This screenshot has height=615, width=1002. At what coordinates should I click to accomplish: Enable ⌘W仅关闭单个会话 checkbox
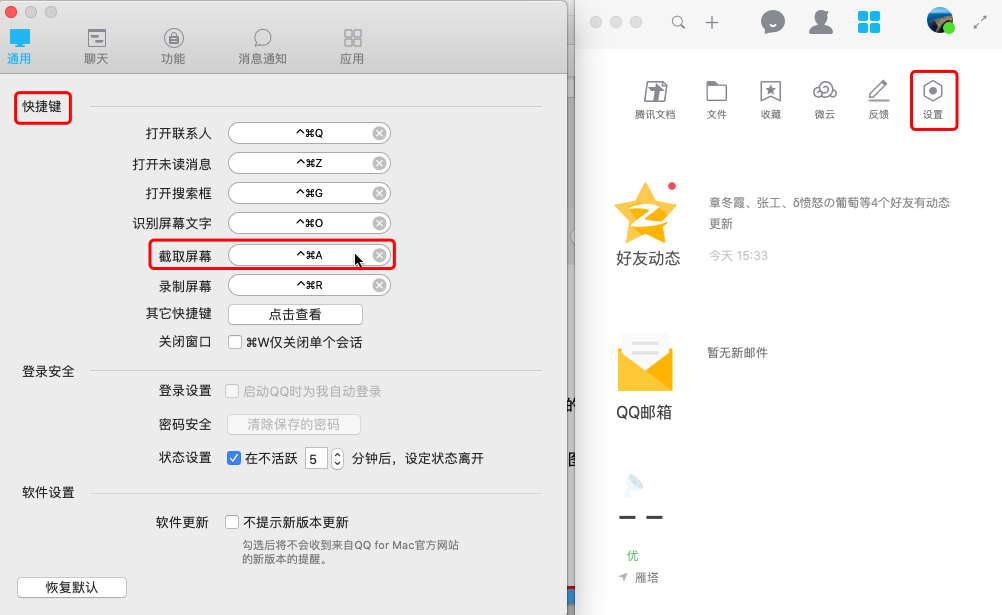tap(235, 342)
